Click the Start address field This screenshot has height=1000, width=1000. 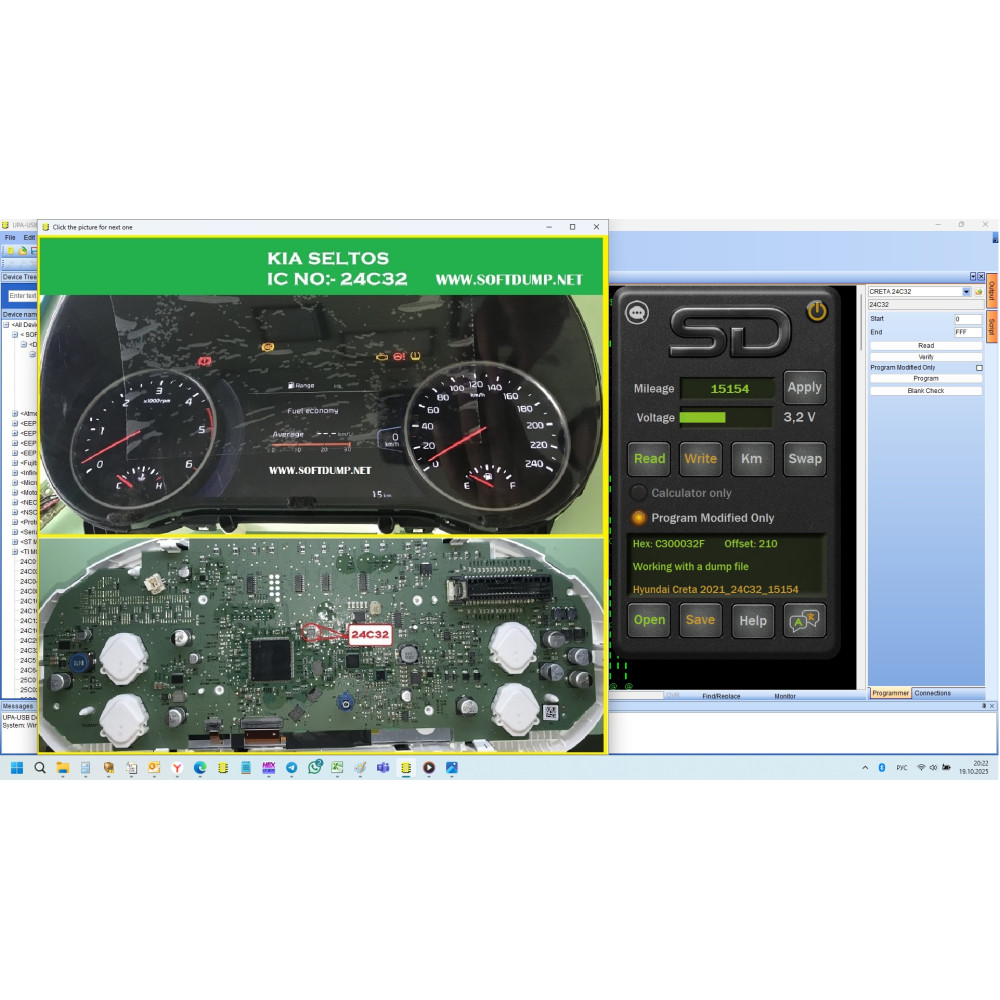click(x=967, y=319)
